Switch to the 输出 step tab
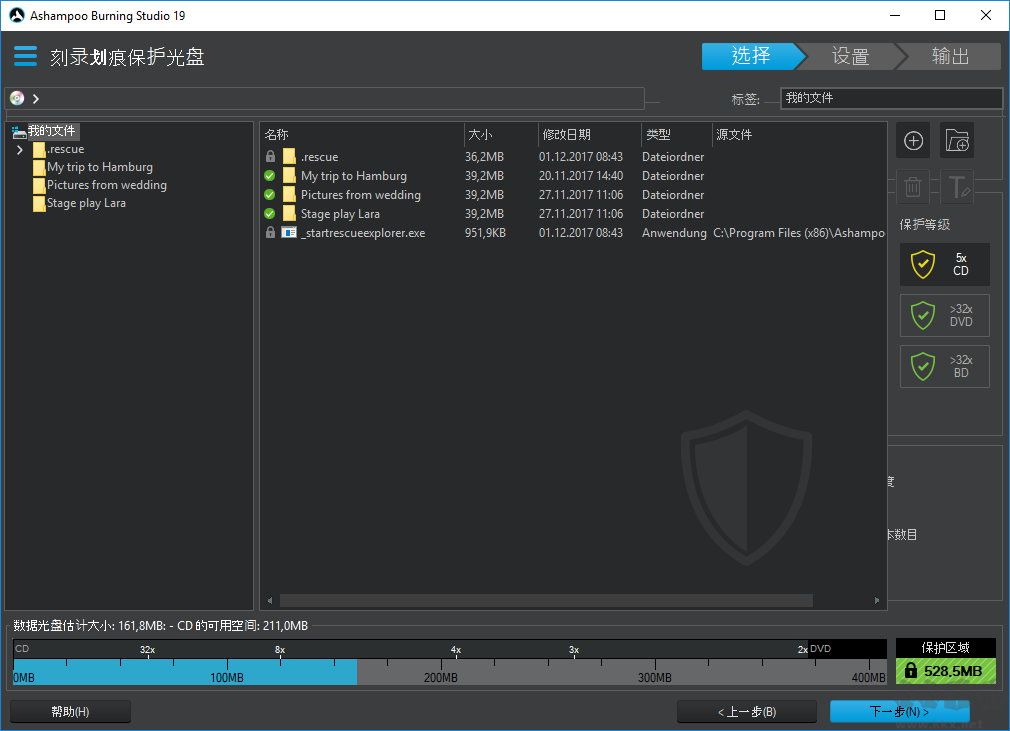The image size is (1010, 731). coord(950,57)
